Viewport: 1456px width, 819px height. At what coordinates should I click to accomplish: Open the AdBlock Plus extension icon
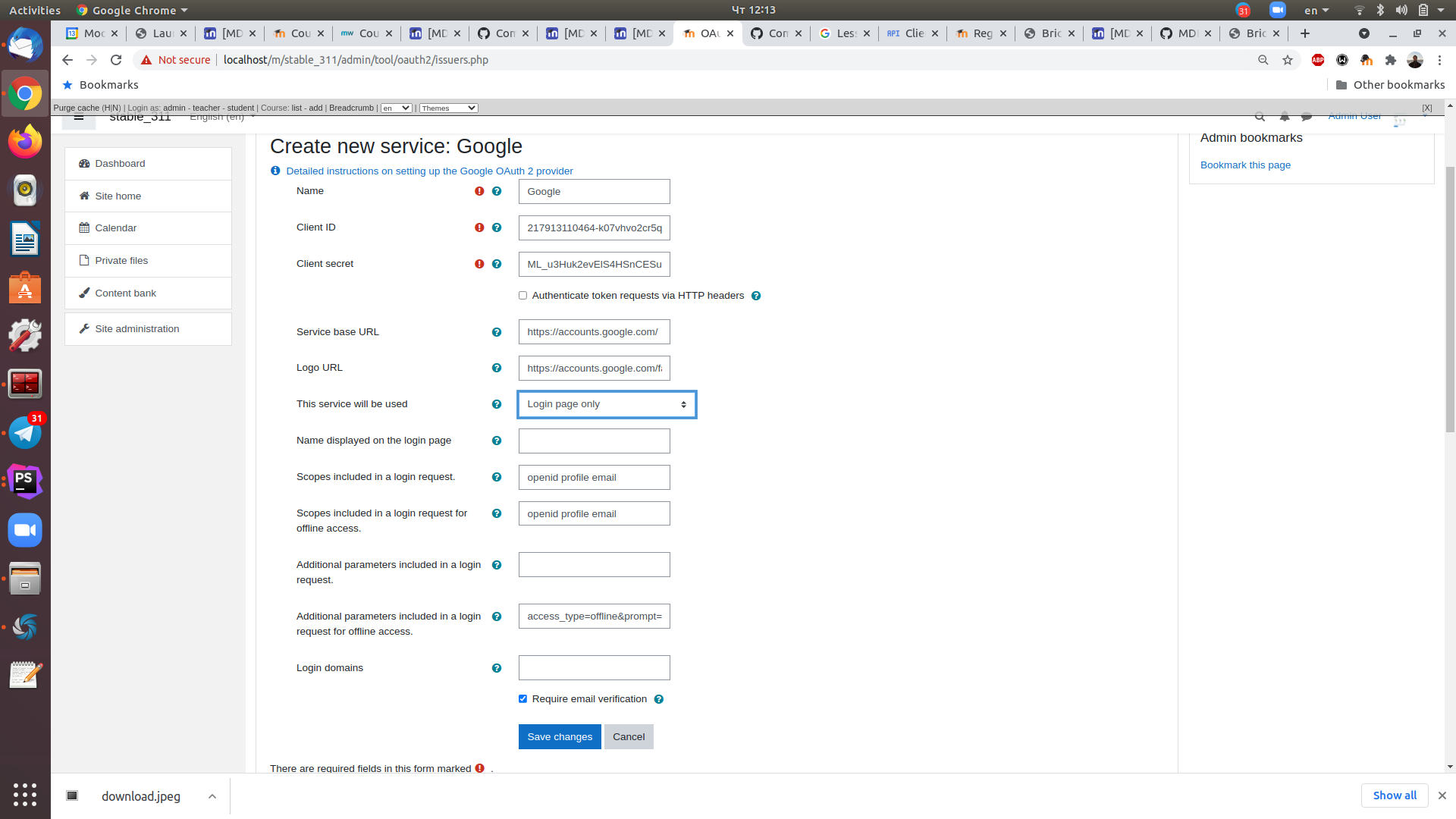tap(1318, 60)
